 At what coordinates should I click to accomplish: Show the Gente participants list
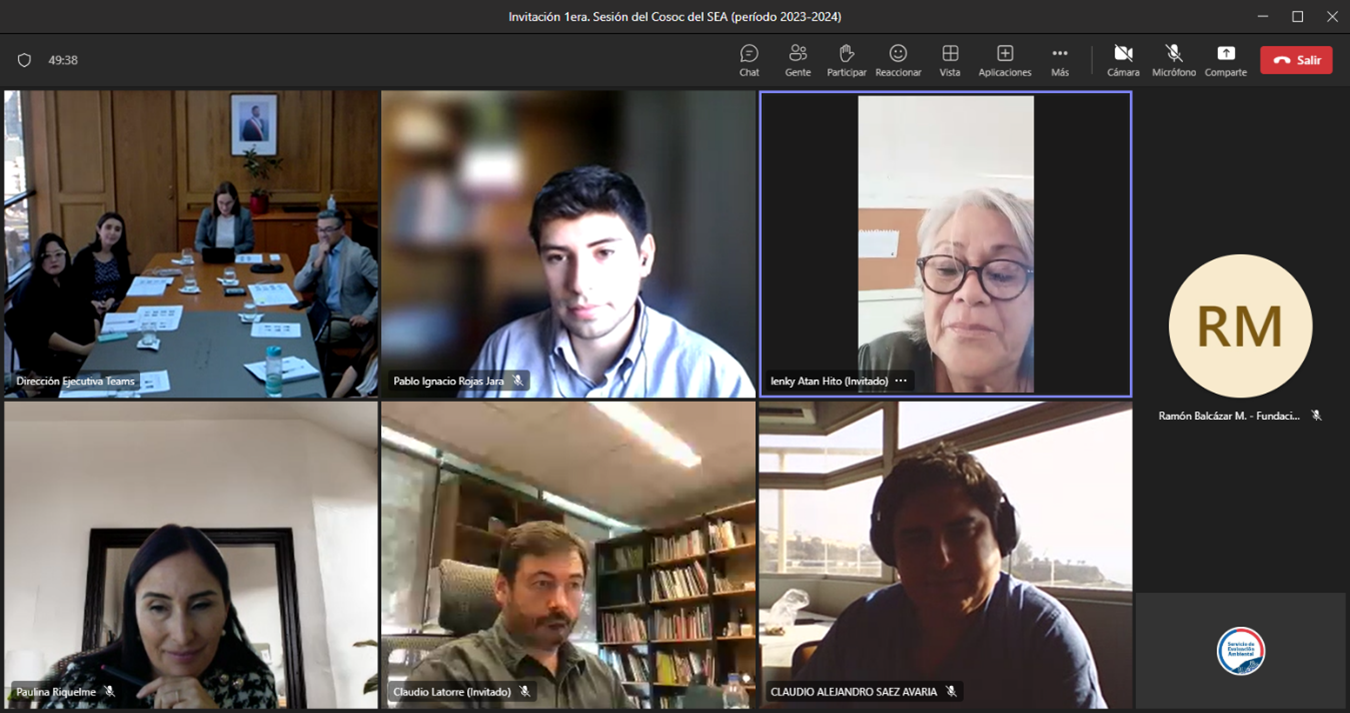797,60
